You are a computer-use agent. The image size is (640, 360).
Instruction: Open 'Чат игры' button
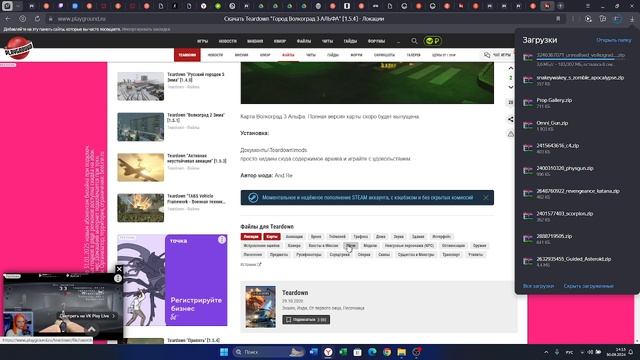[x=497, y=55]
